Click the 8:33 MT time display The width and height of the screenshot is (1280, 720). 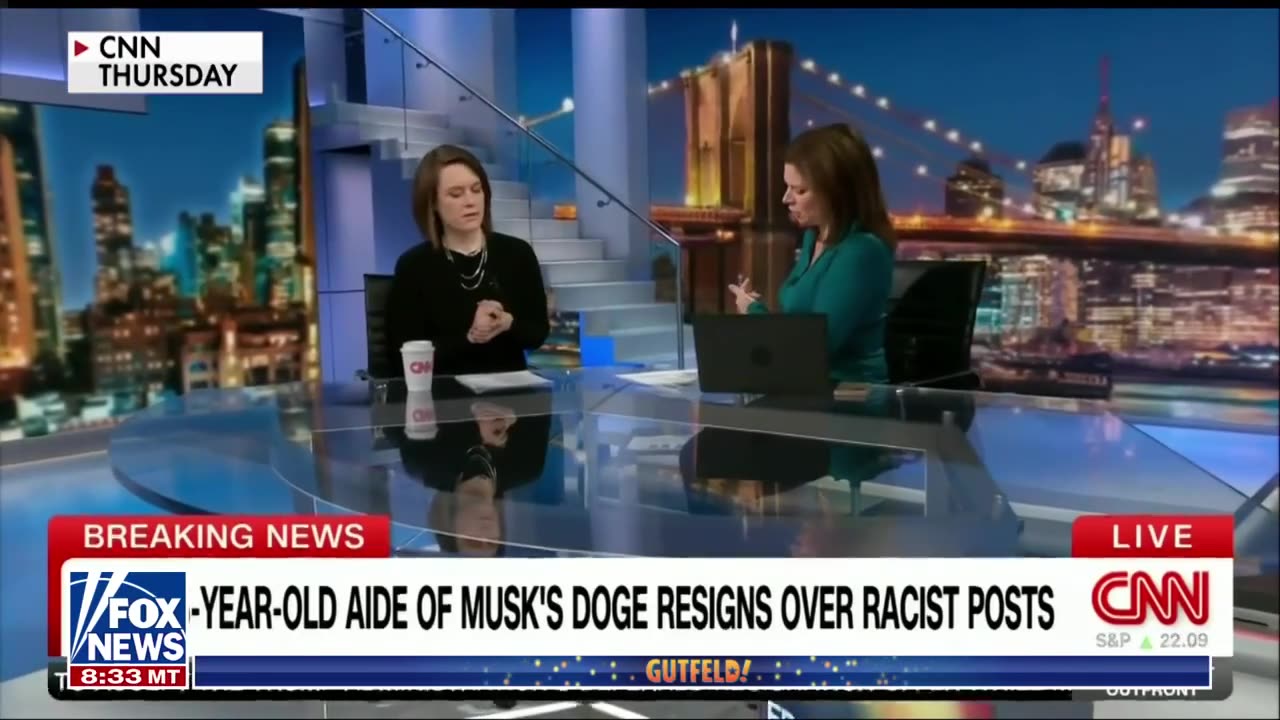(x=127, y=677)
